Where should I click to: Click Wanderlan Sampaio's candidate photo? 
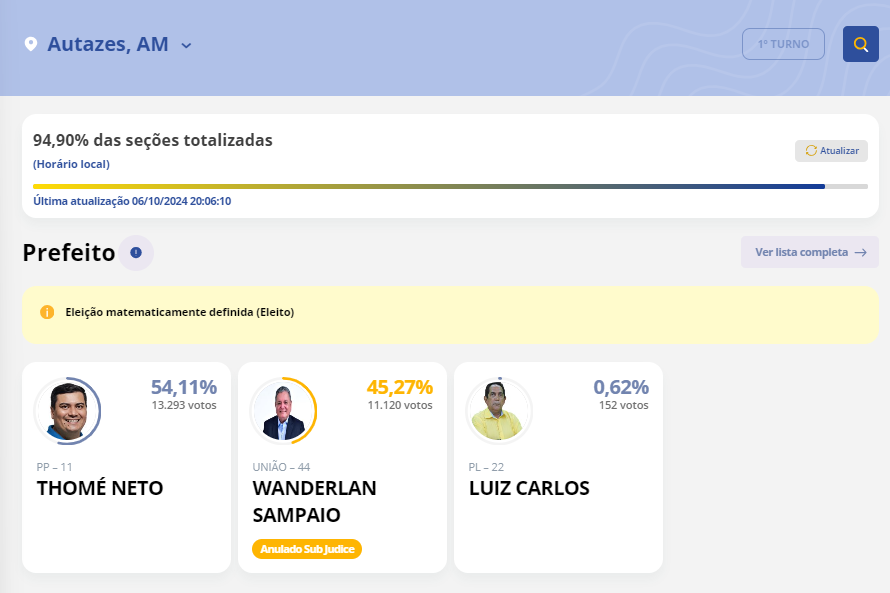(x=283, y=410)
